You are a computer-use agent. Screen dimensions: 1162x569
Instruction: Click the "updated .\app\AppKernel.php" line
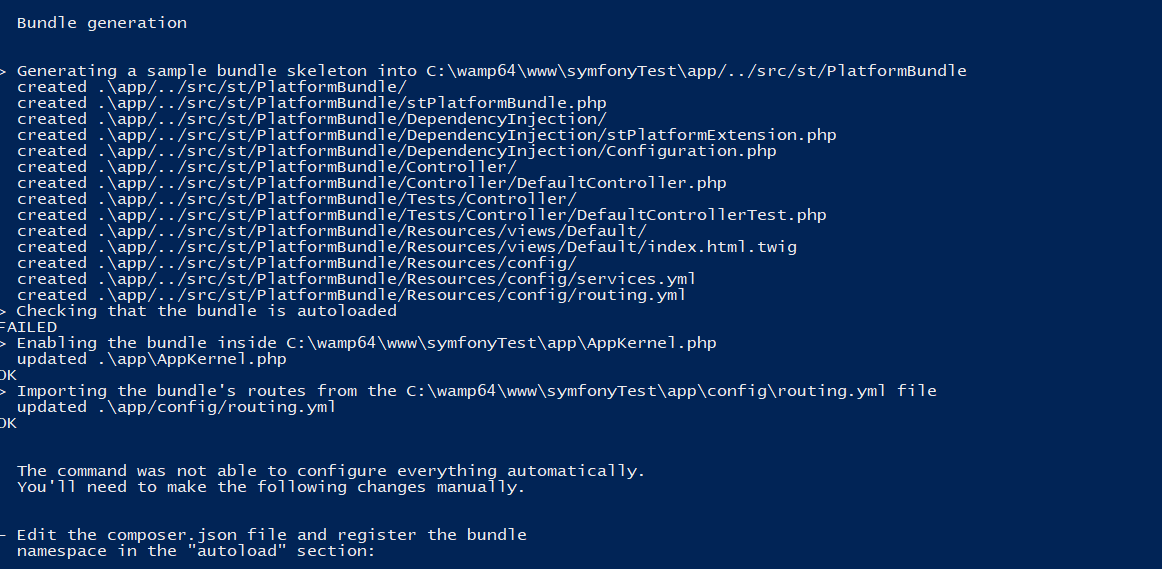151,359
